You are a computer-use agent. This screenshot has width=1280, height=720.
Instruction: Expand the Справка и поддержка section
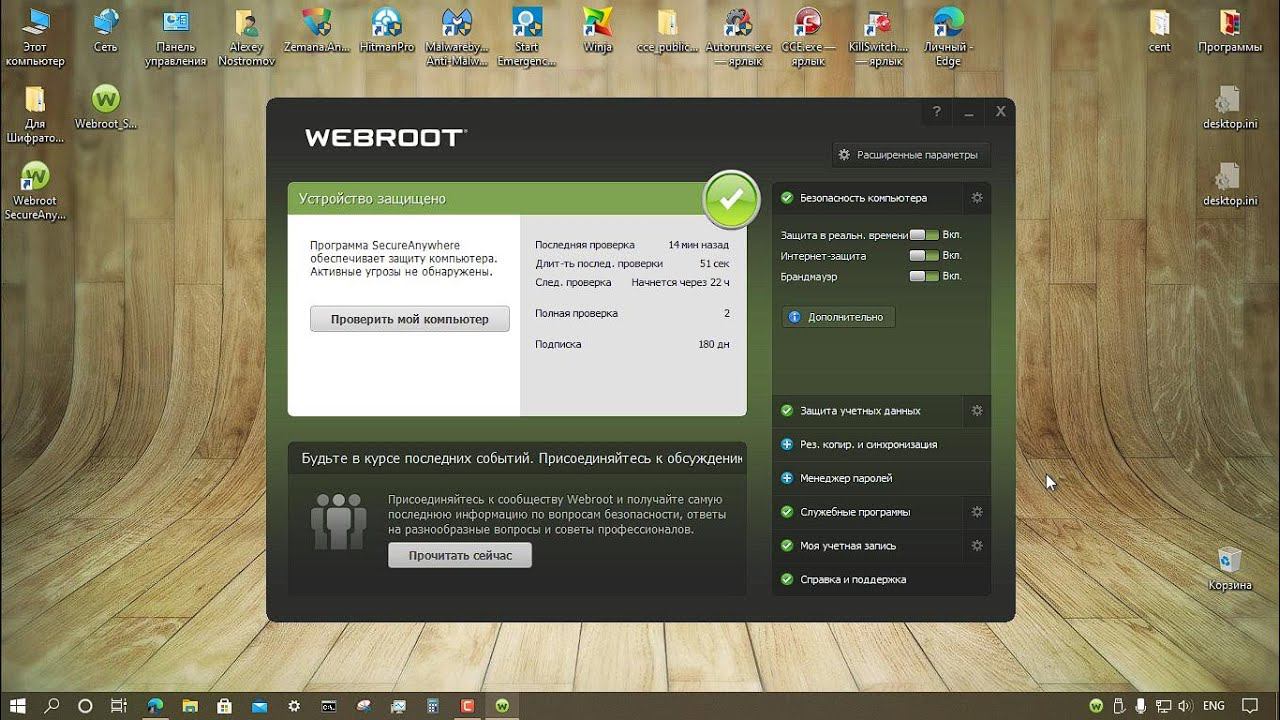881,579
